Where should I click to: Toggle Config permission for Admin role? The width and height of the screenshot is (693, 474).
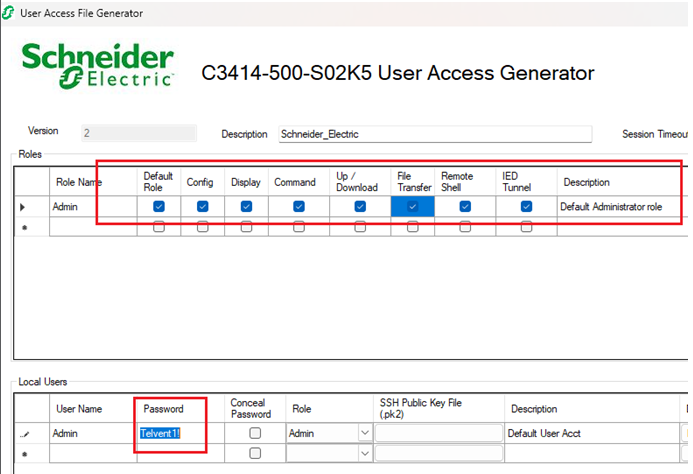click(202, 206)
